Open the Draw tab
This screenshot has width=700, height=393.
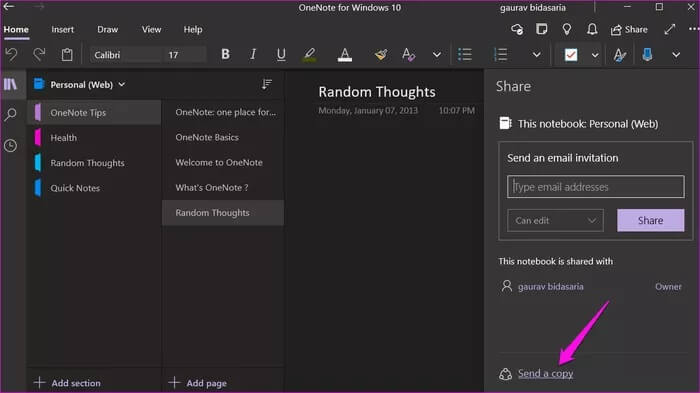point(108,29)
